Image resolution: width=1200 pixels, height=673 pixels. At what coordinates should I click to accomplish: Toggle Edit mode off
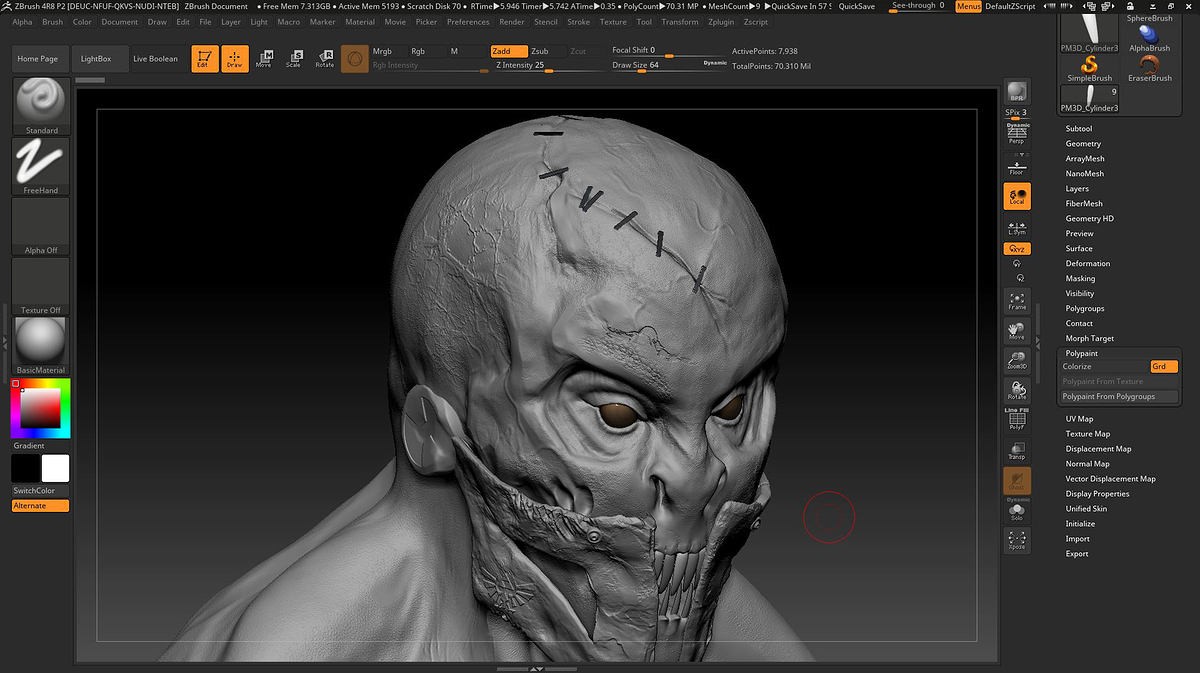(204, 59)
